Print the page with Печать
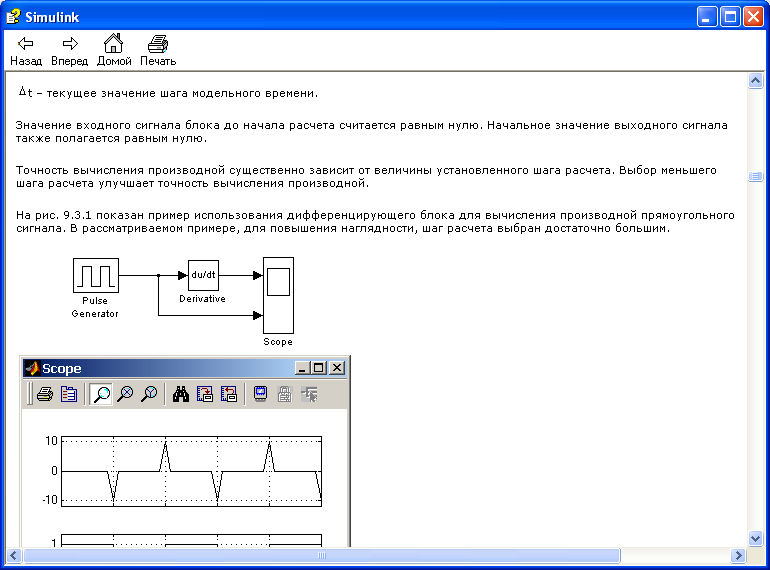This screenshot has height=570, width=770. coord(158,51)
